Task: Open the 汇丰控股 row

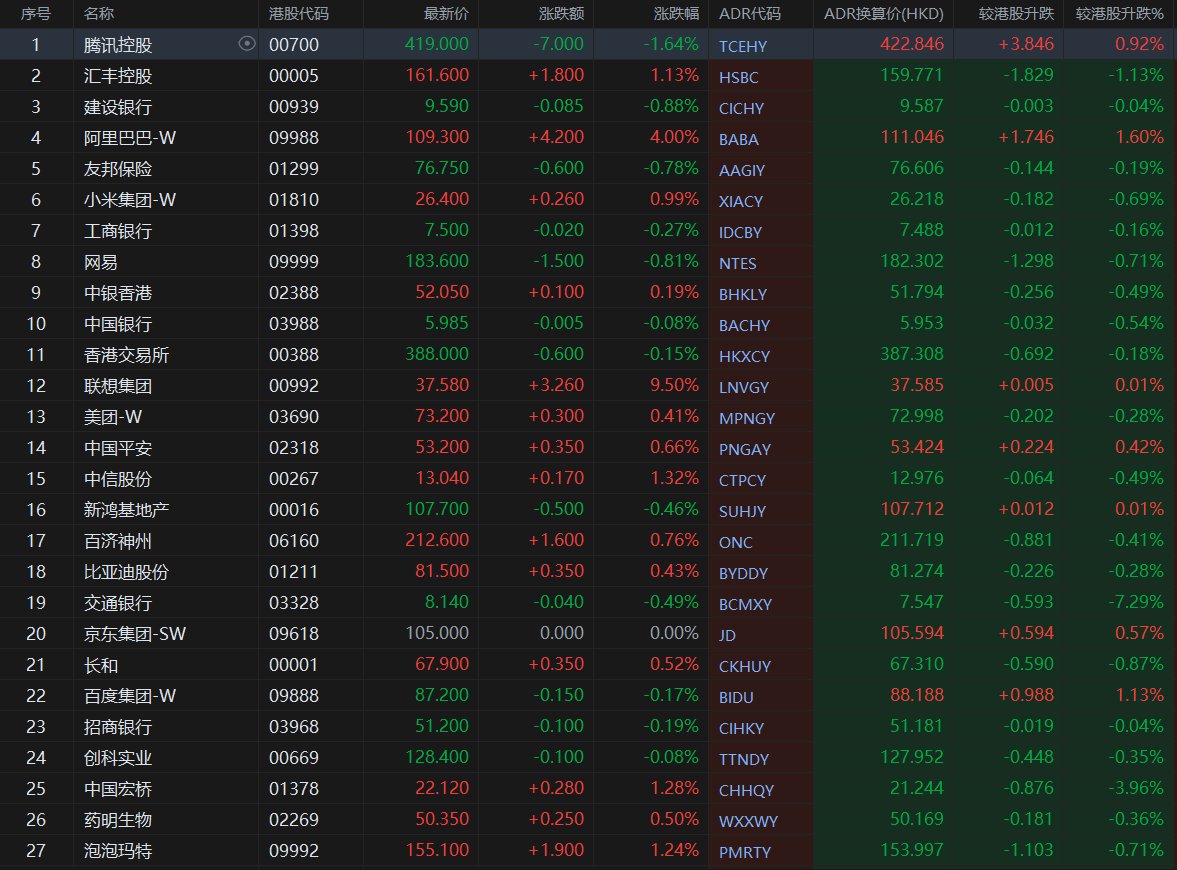Action: point(588,76)
